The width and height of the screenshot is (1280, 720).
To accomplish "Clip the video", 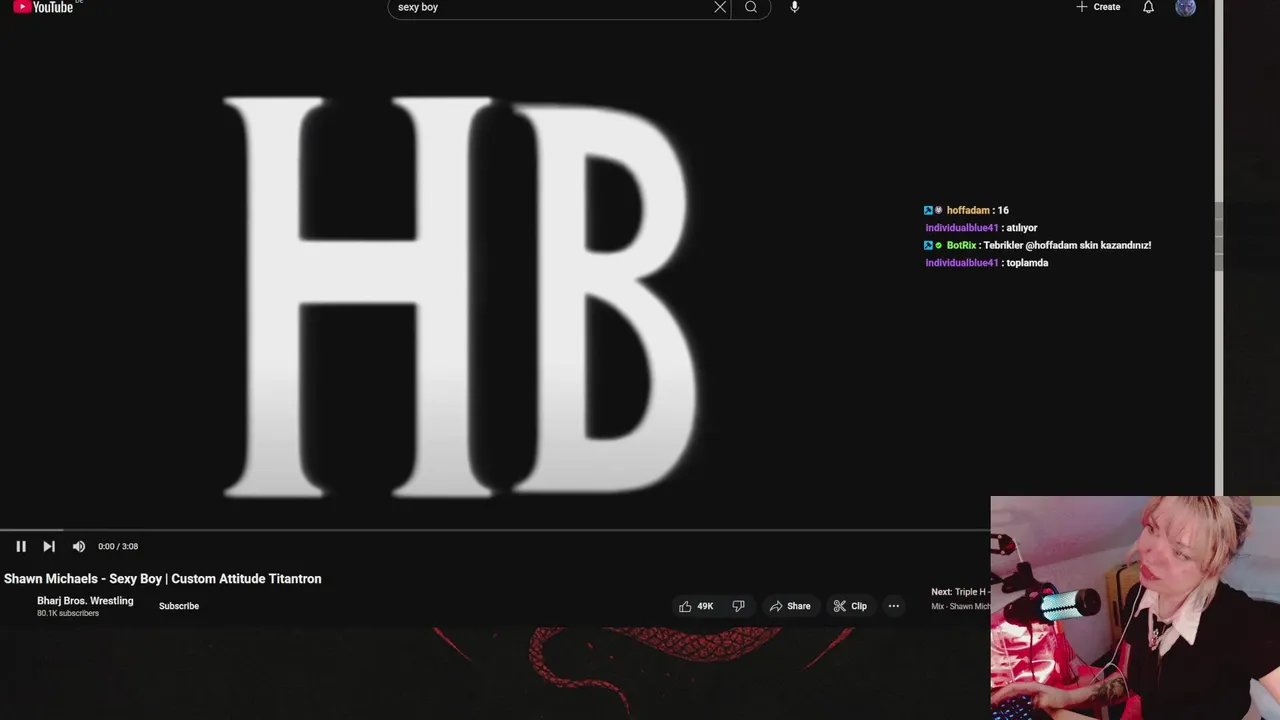I will coord(850,606).
